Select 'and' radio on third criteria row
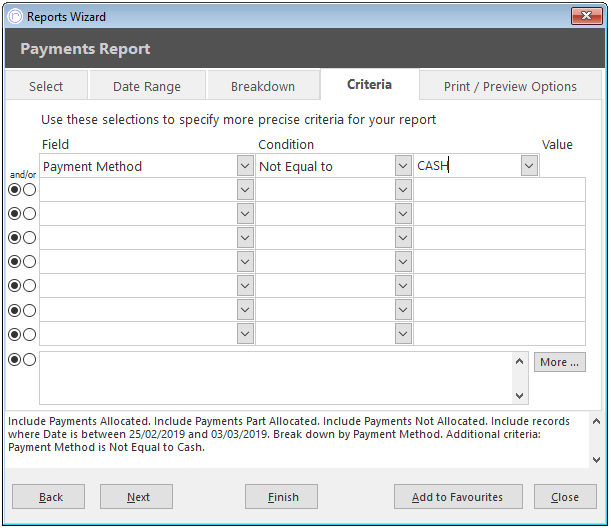This screenshot has height=530, width=611. pos(14,214)
